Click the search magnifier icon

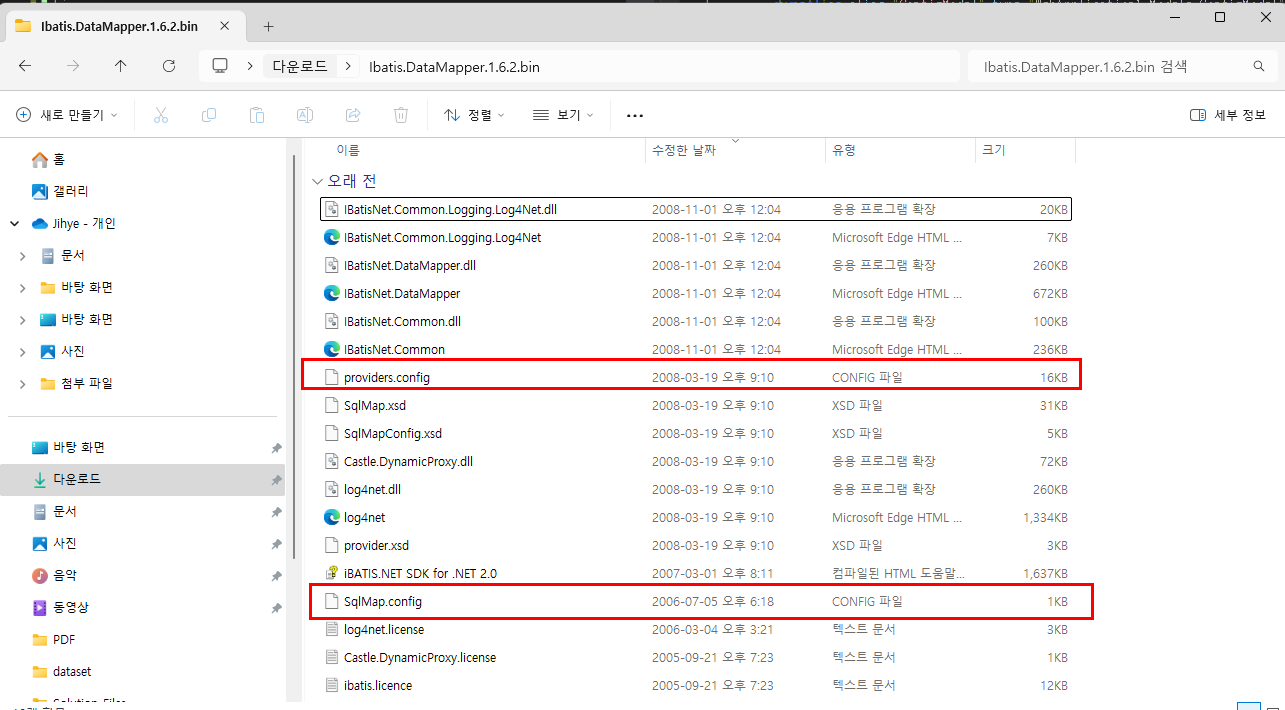[1259, 67]
